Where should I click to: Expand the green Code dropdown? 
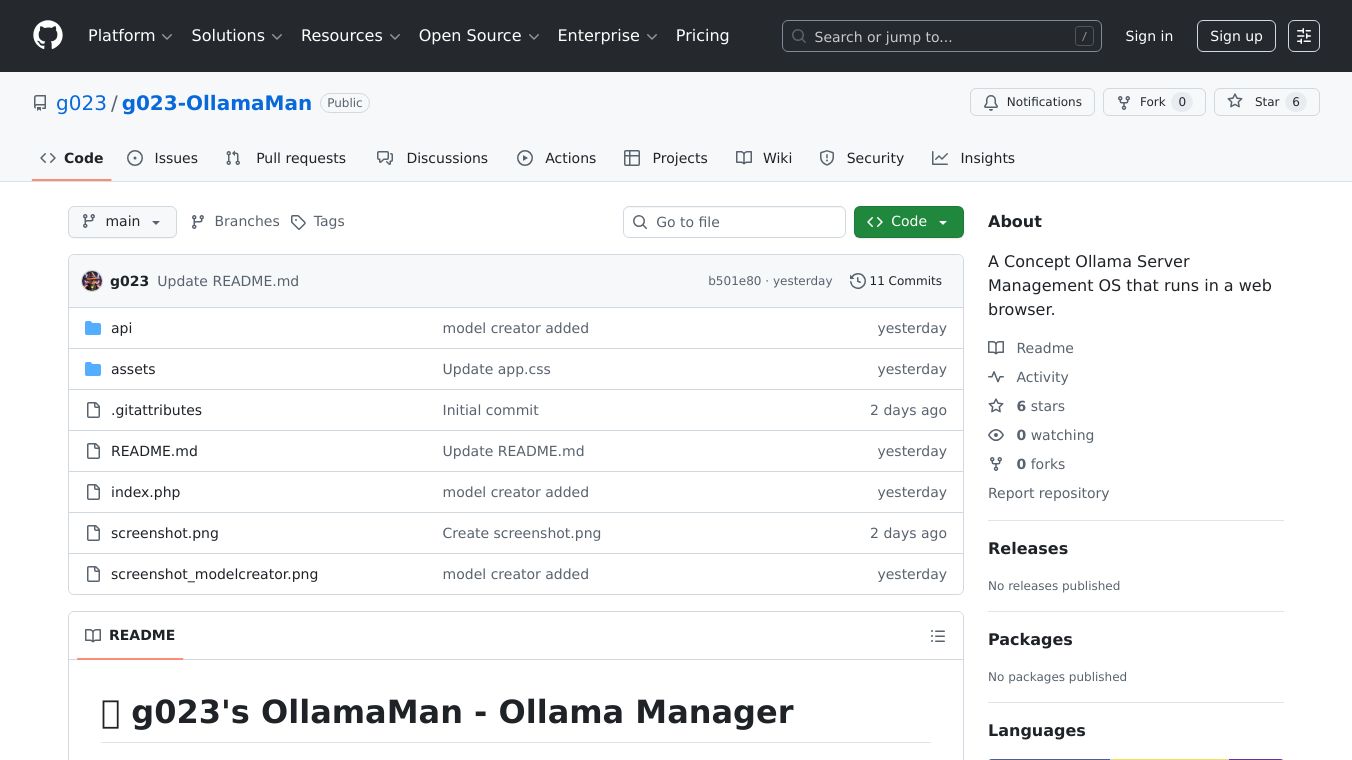pos(908,221)
